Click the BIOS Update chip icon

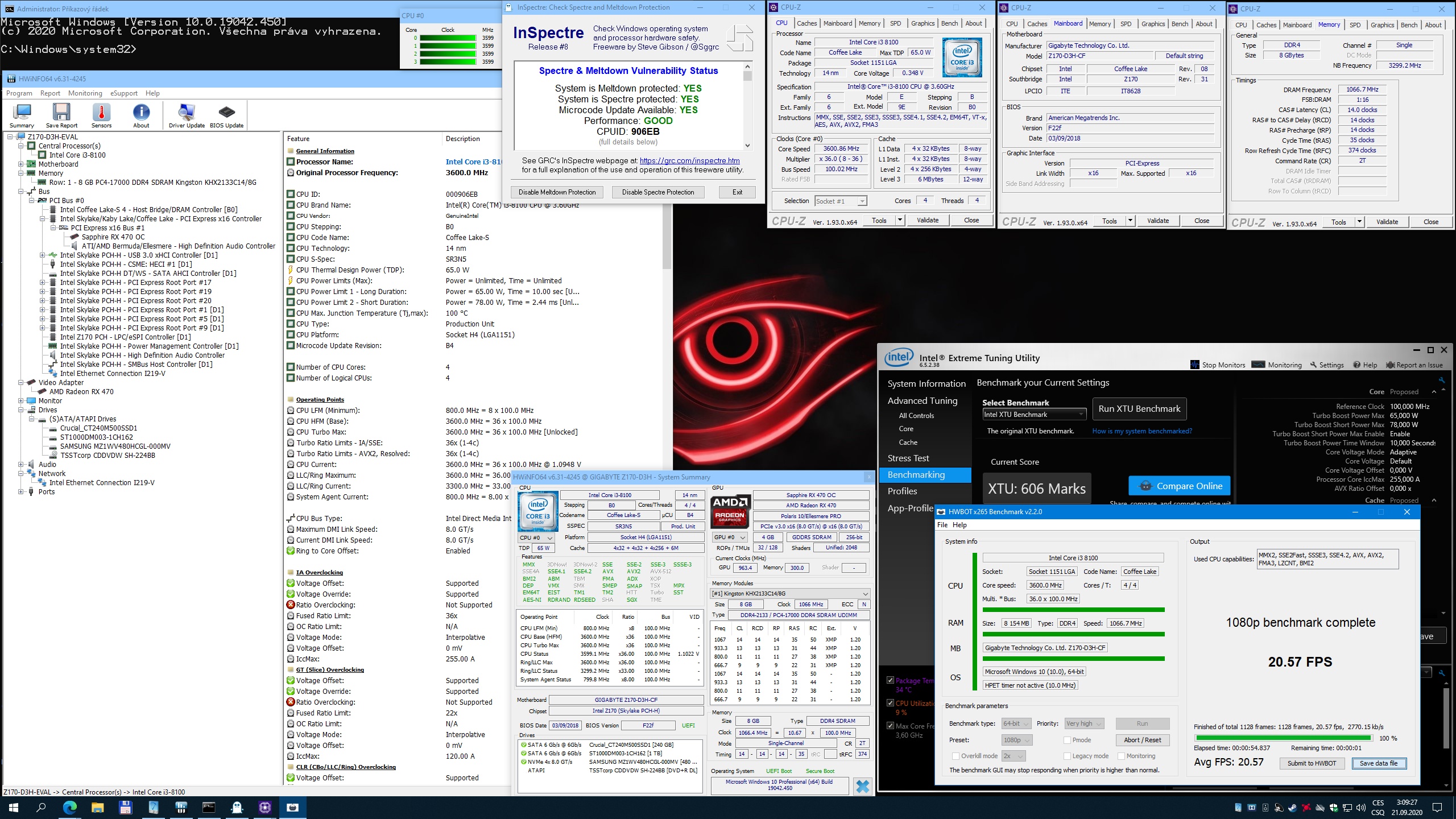pos(226,112)
